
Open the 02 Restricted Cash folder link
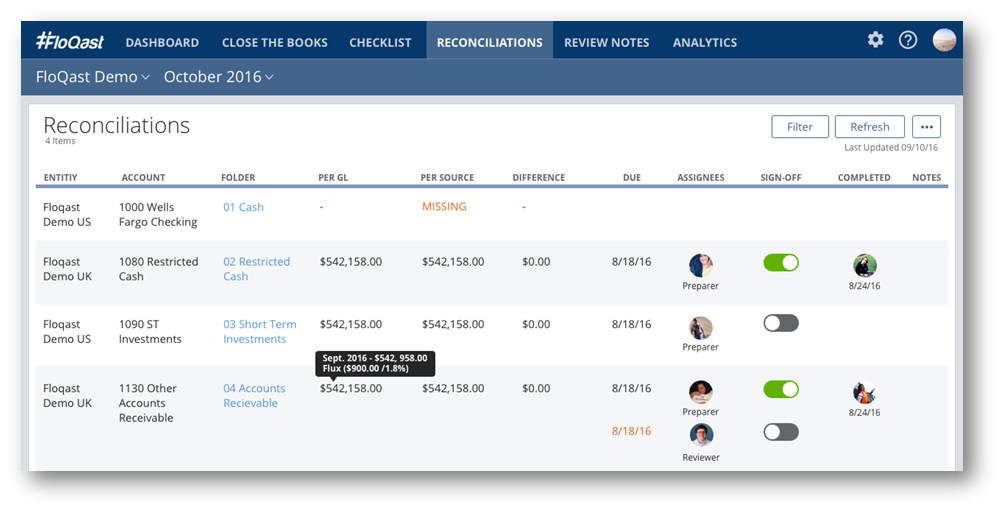(256, 269)
